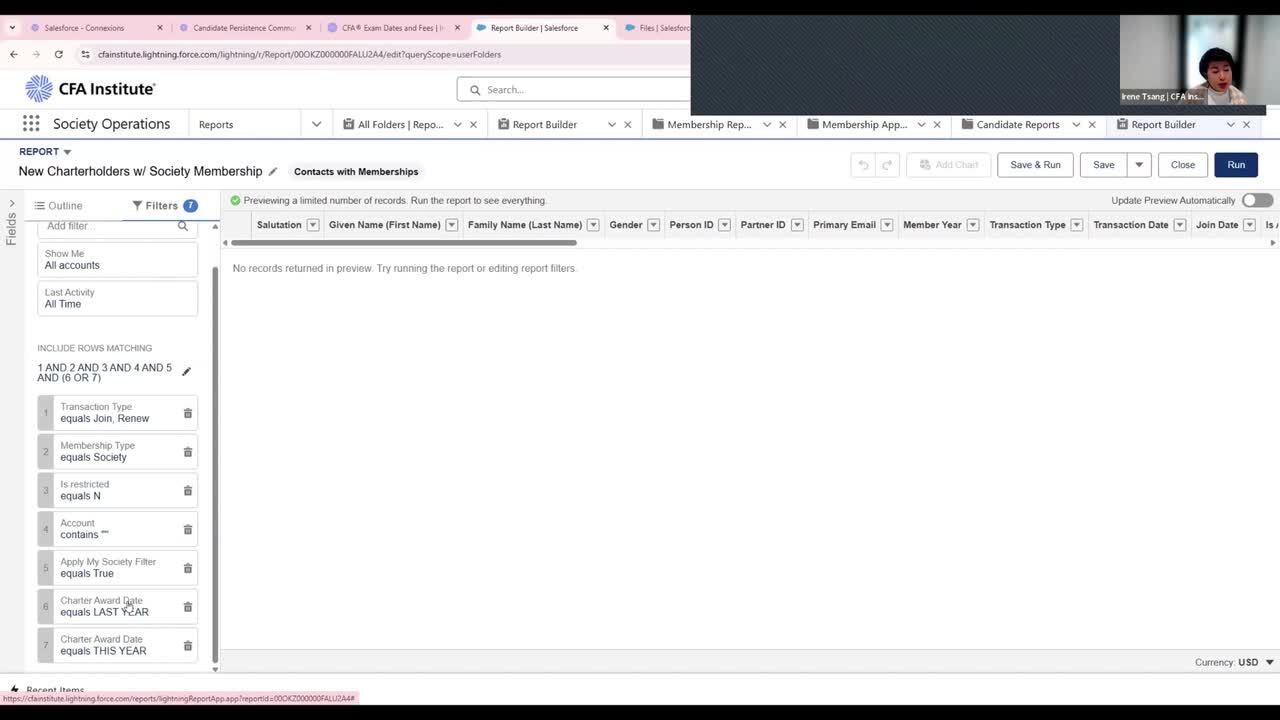Viewport: 1280px width, 720px height.
Task: Delete the Transaction Type filter
Action: (x=187, y=413)
